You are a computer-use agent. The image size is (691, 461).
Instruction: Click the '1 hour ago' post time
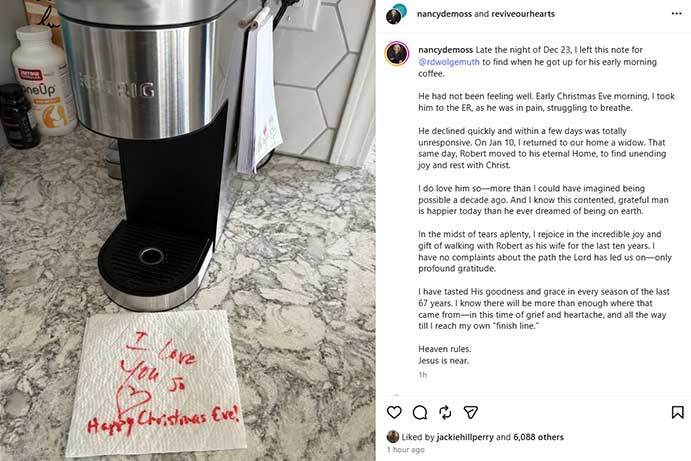coord(405,450)
